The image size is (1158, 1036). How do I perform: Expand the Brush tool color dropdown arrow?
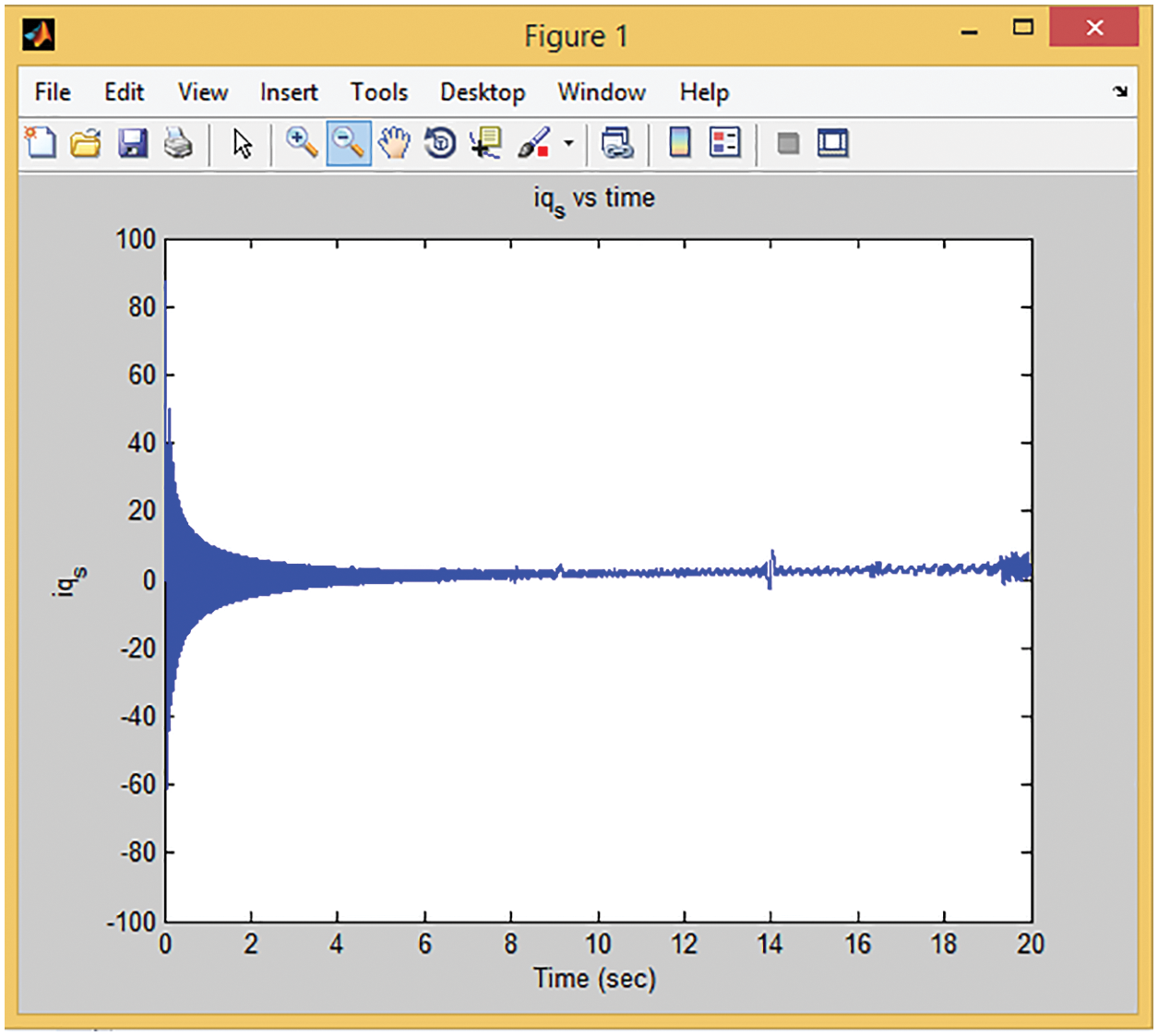point(568,143)
